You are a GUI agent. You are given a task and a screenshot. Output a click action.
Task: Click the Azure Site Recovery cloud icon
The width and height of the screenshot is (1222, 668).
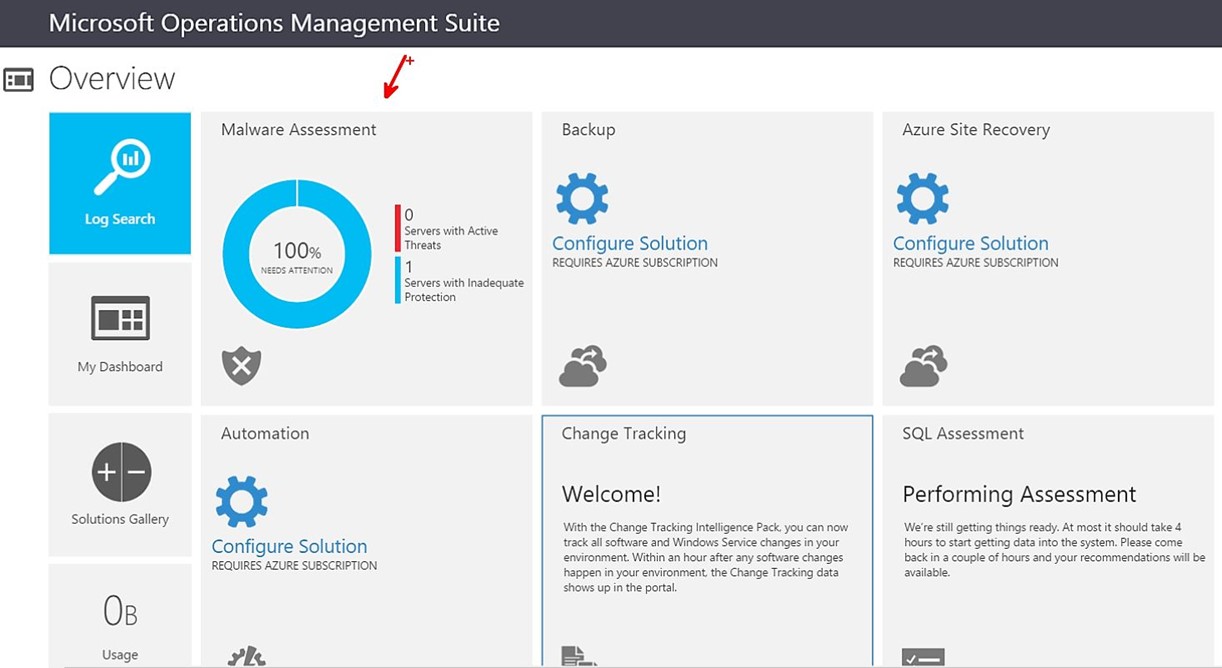coord(923,366)
